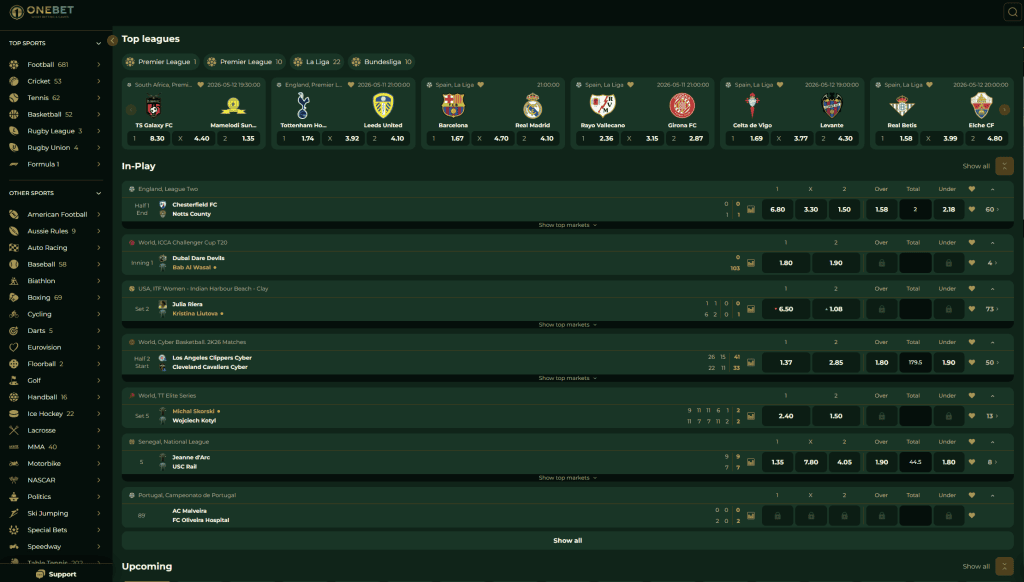Screen dimensions: 1024x582
Task: Open 60 more markets for Chesterfield match
Action: point(992,210)
